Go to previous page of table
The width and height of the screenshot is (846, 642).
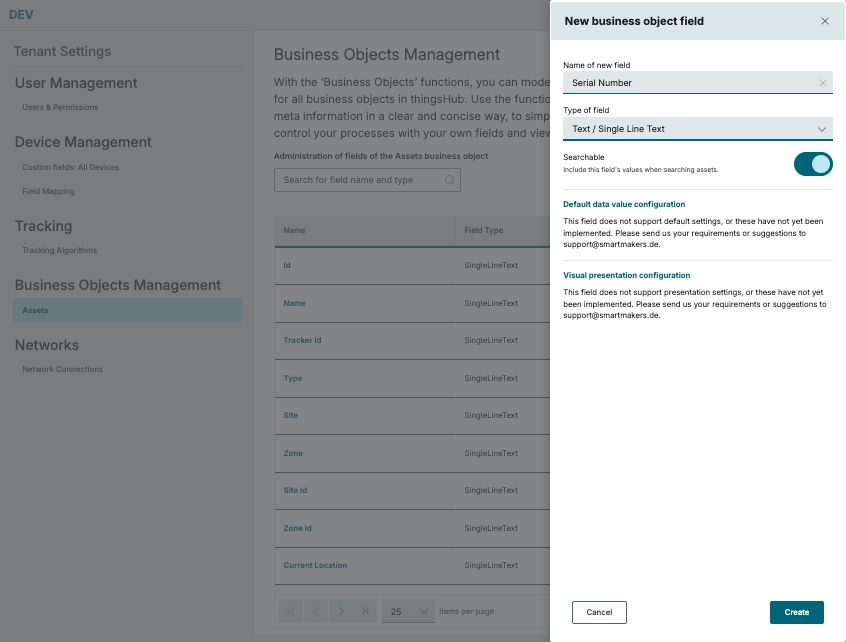click(316, 611)
